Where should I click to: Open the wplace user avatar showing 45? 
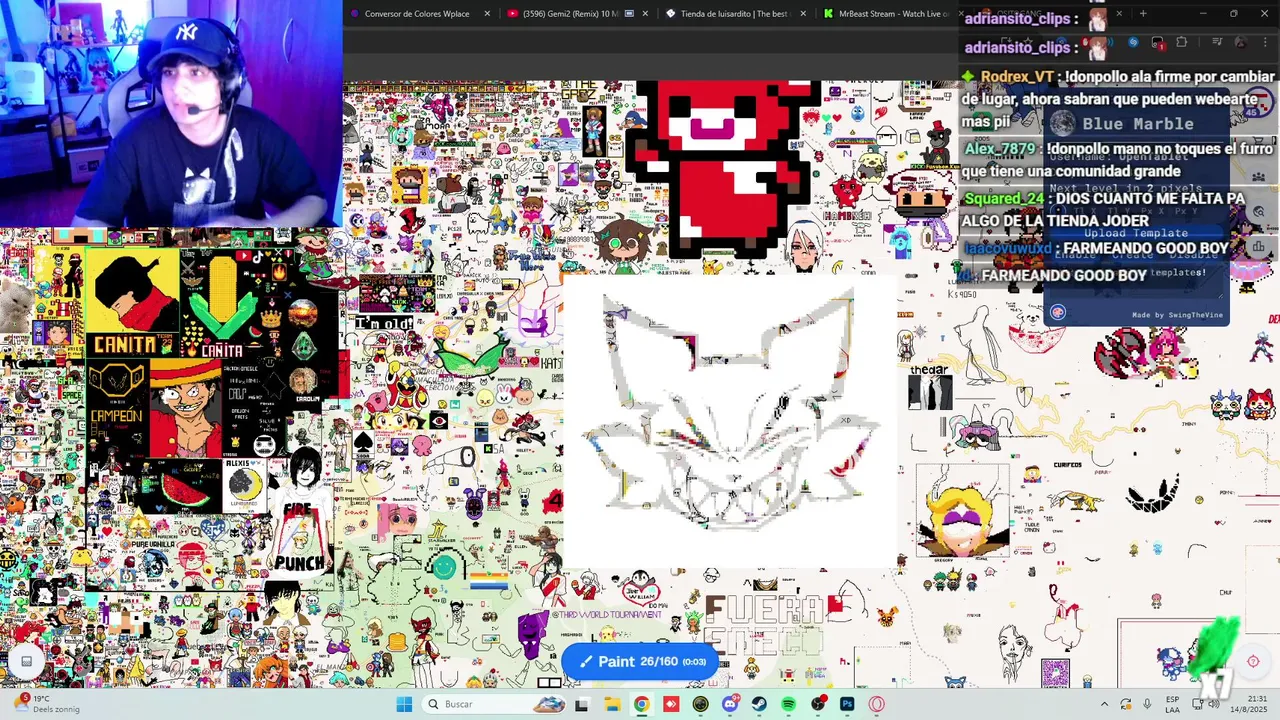click(x=1259, y=103)
